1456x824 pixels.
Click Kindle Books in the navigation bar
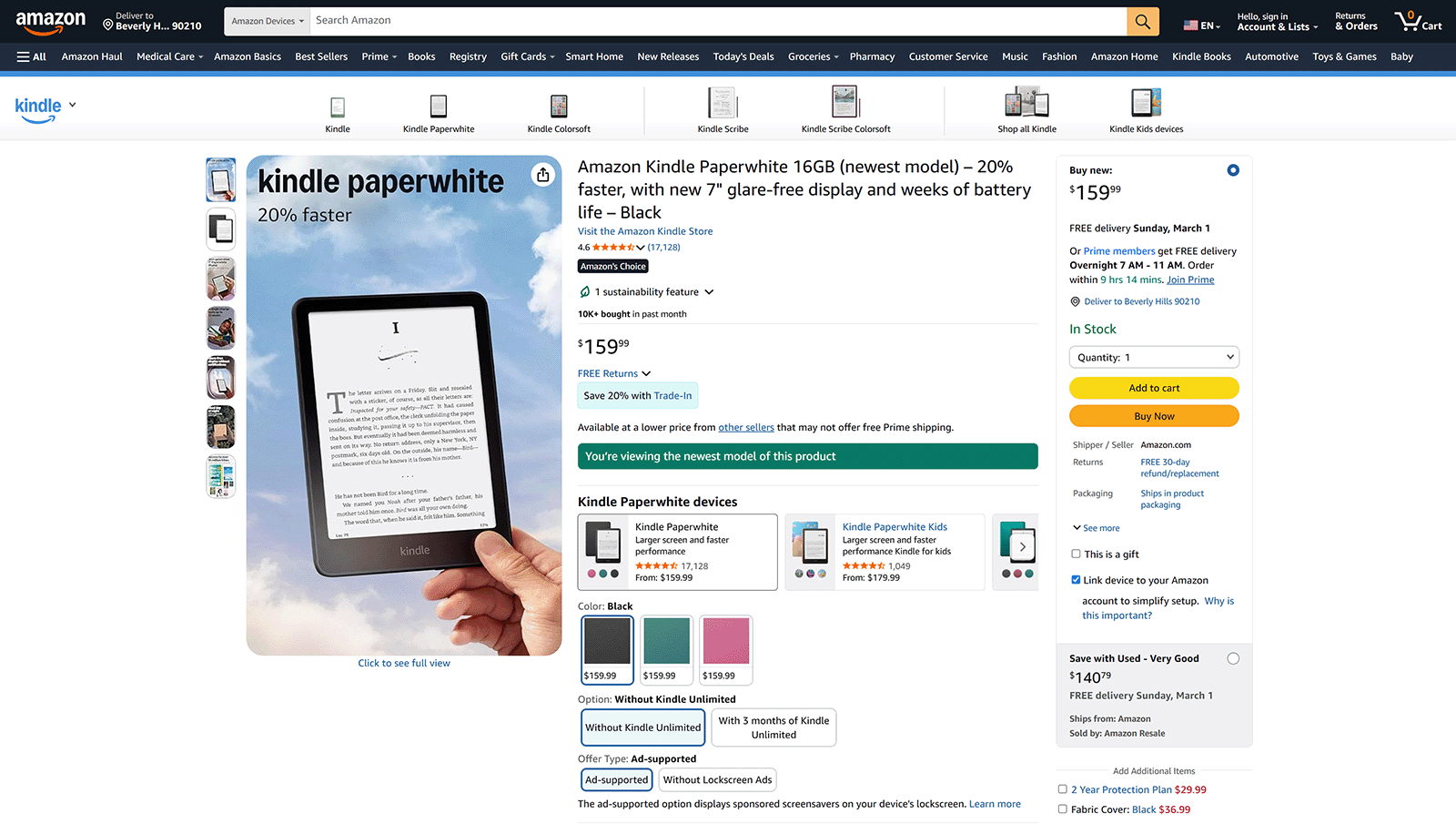(1201, 56)
